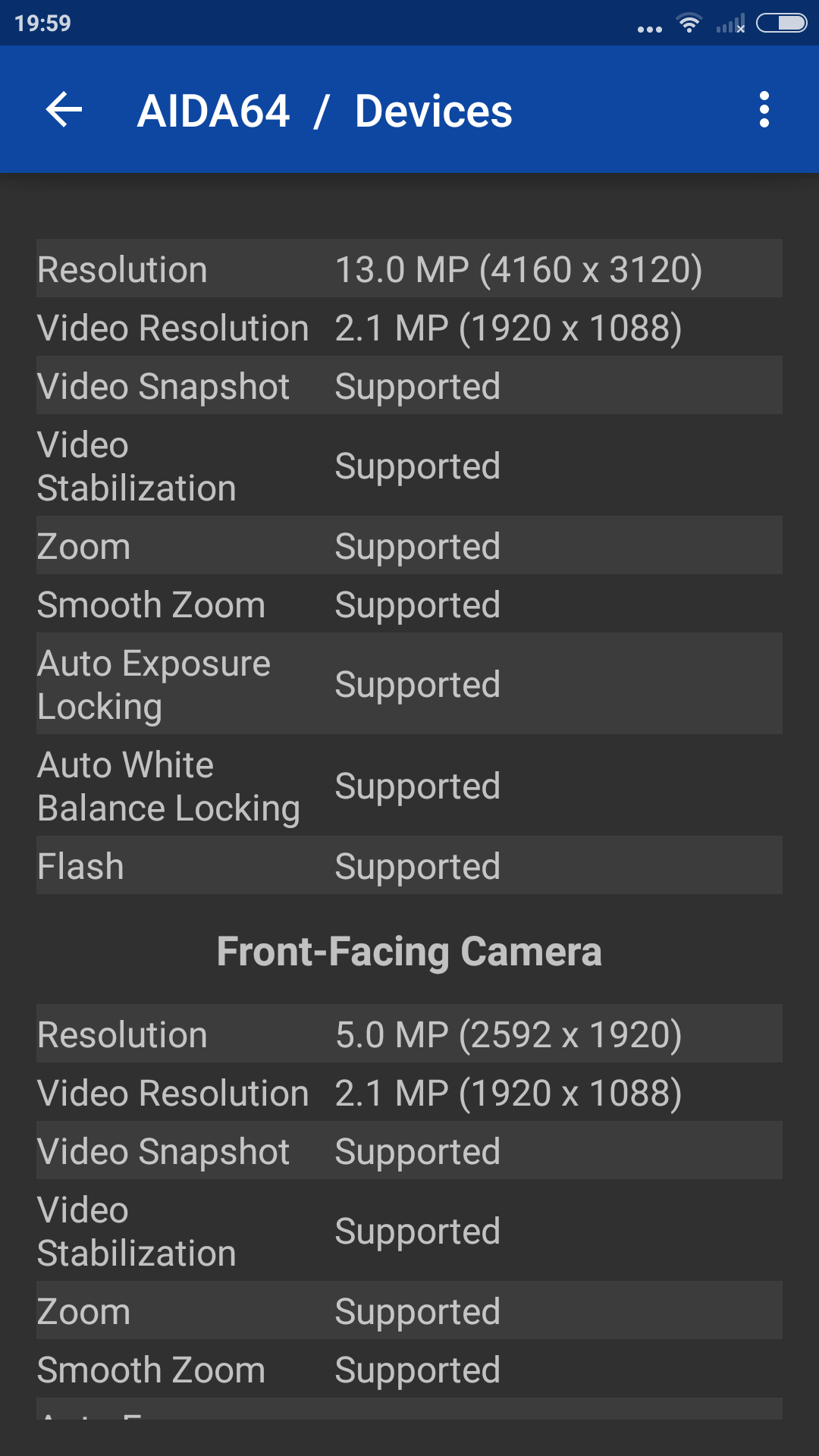
Task: Tap the Auto Exposure Locking row
Action: click(x=409, y=684)
